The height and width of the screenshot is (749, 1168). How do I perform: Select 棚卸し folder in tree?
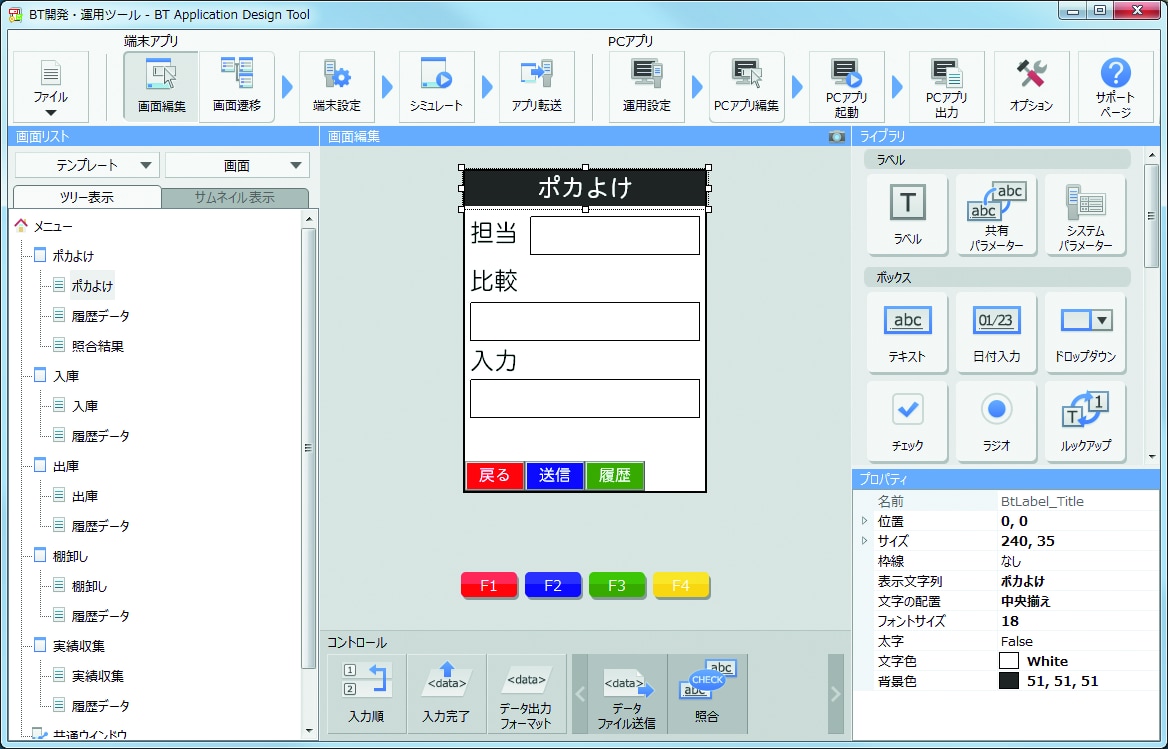(x=70, y=556)
